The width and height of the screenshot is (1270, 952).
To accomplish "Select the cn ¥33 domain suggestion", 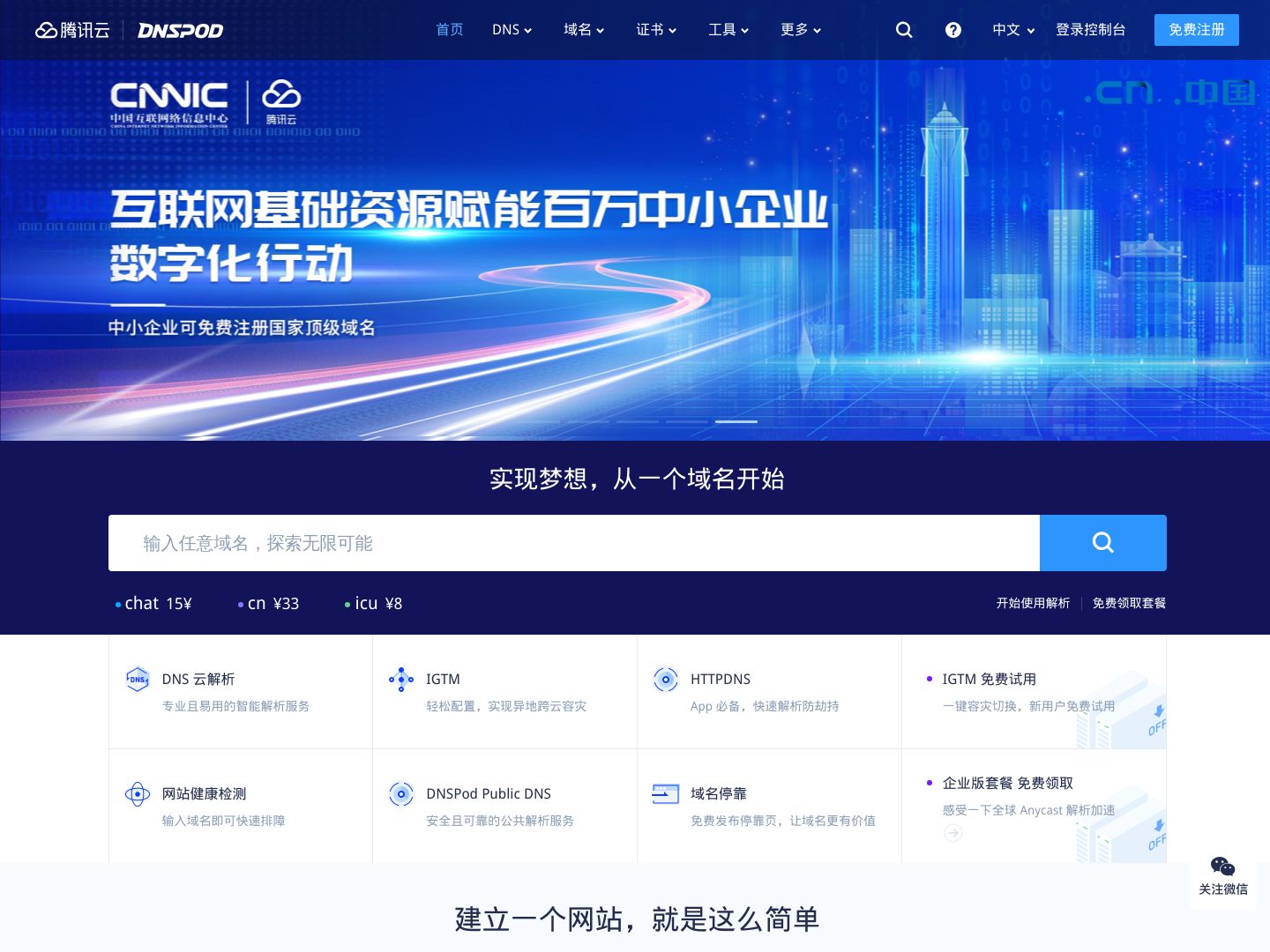I will tap(269, 604).
